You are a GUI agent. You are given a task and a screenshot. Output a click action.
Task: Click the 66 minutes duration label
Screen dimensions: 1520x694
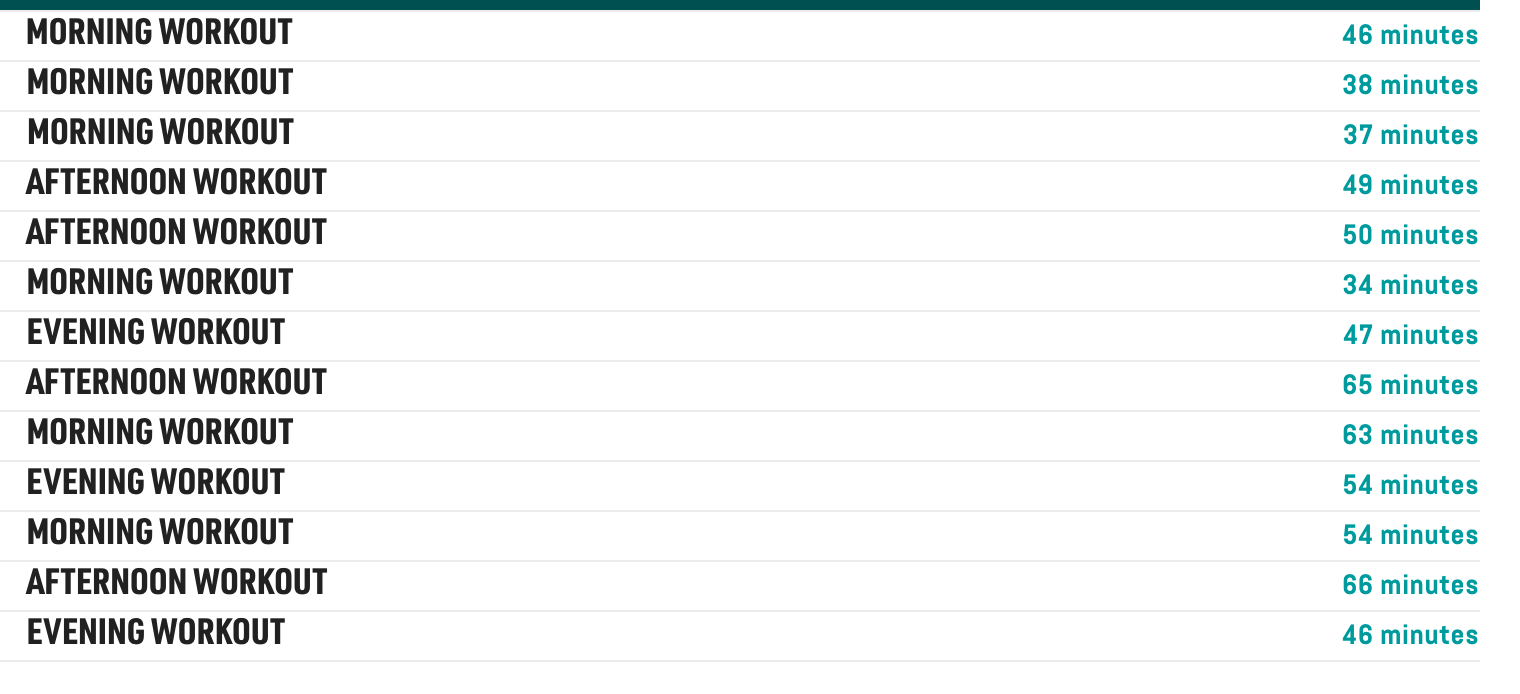click(x=1410, y=586)
